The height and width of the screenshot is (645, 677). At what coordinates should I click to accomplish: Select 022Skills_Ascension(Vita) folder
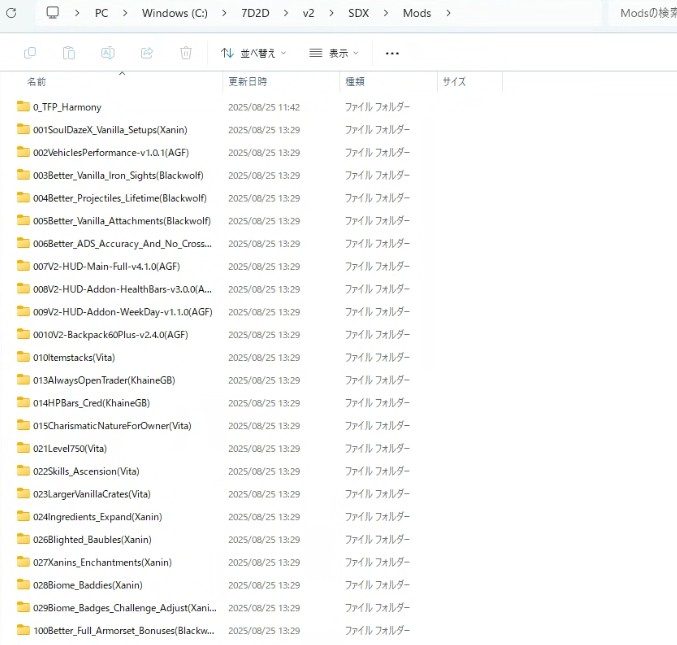[x=86, y=471]
